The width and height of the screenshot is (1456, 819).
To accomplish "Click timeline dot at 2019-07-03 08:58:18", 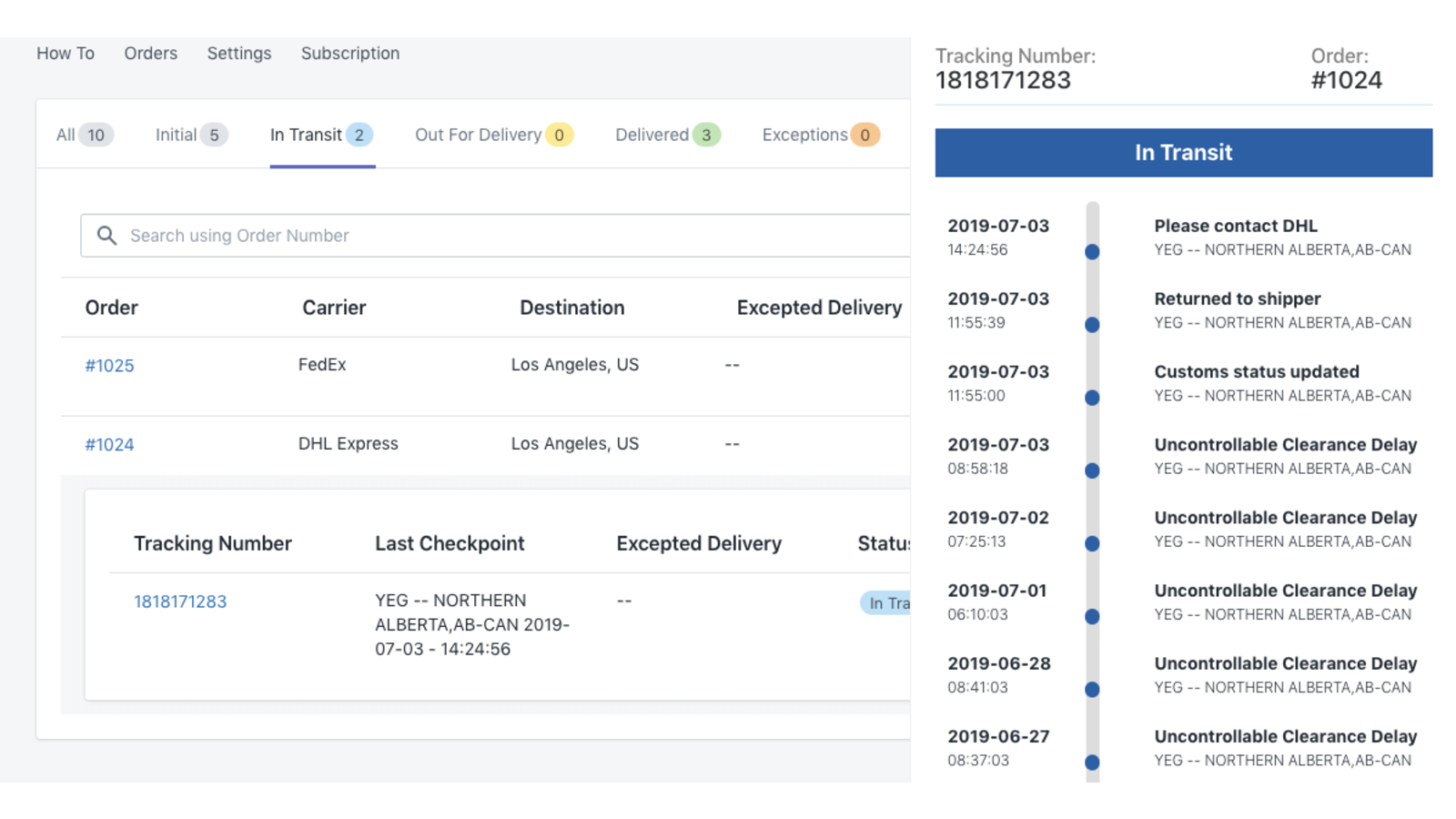I will (x=1092, y=470).
